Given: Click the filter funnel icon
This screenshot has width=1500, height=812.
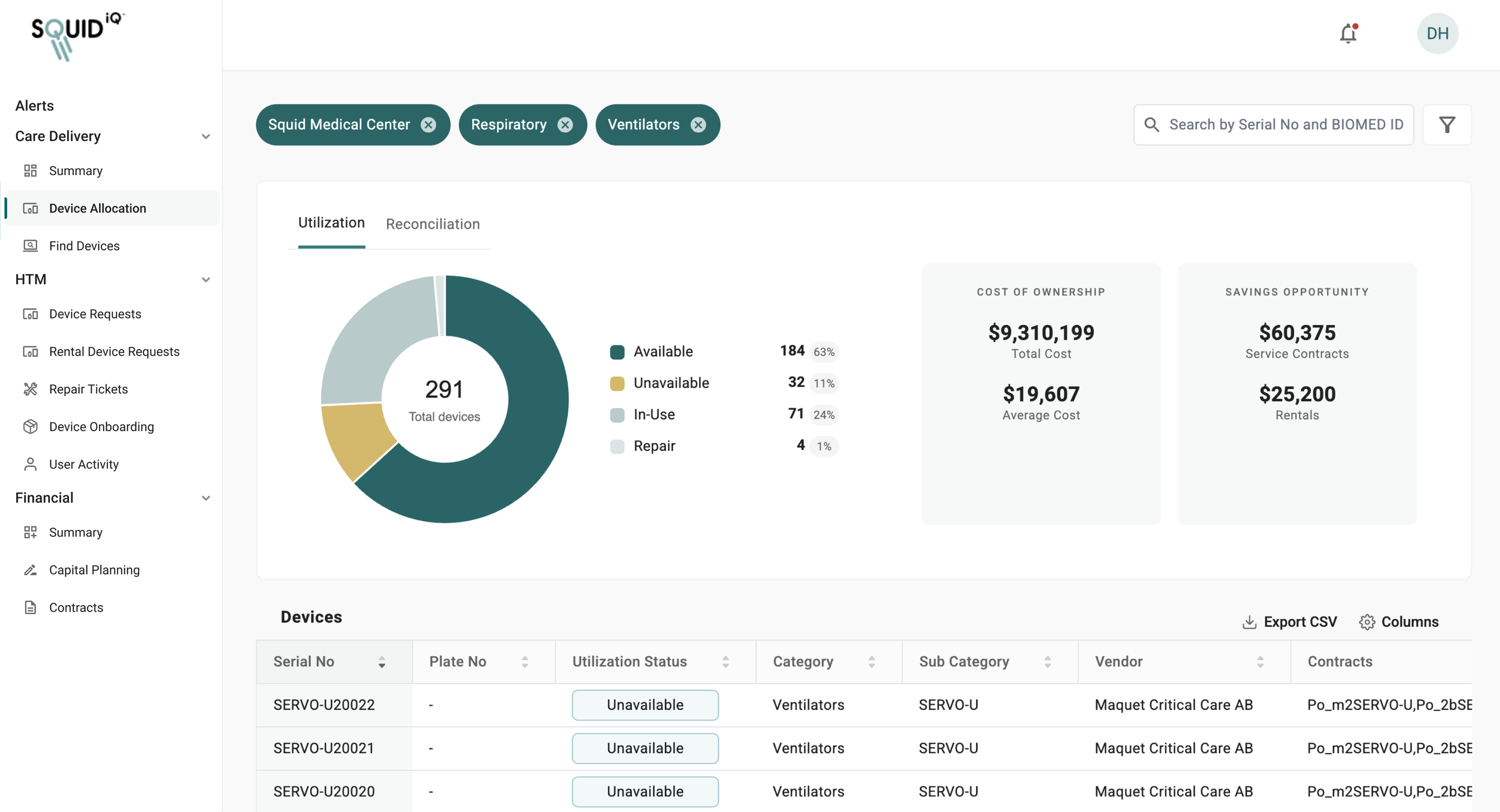Looking at the screenshot, I should 1447,125.
